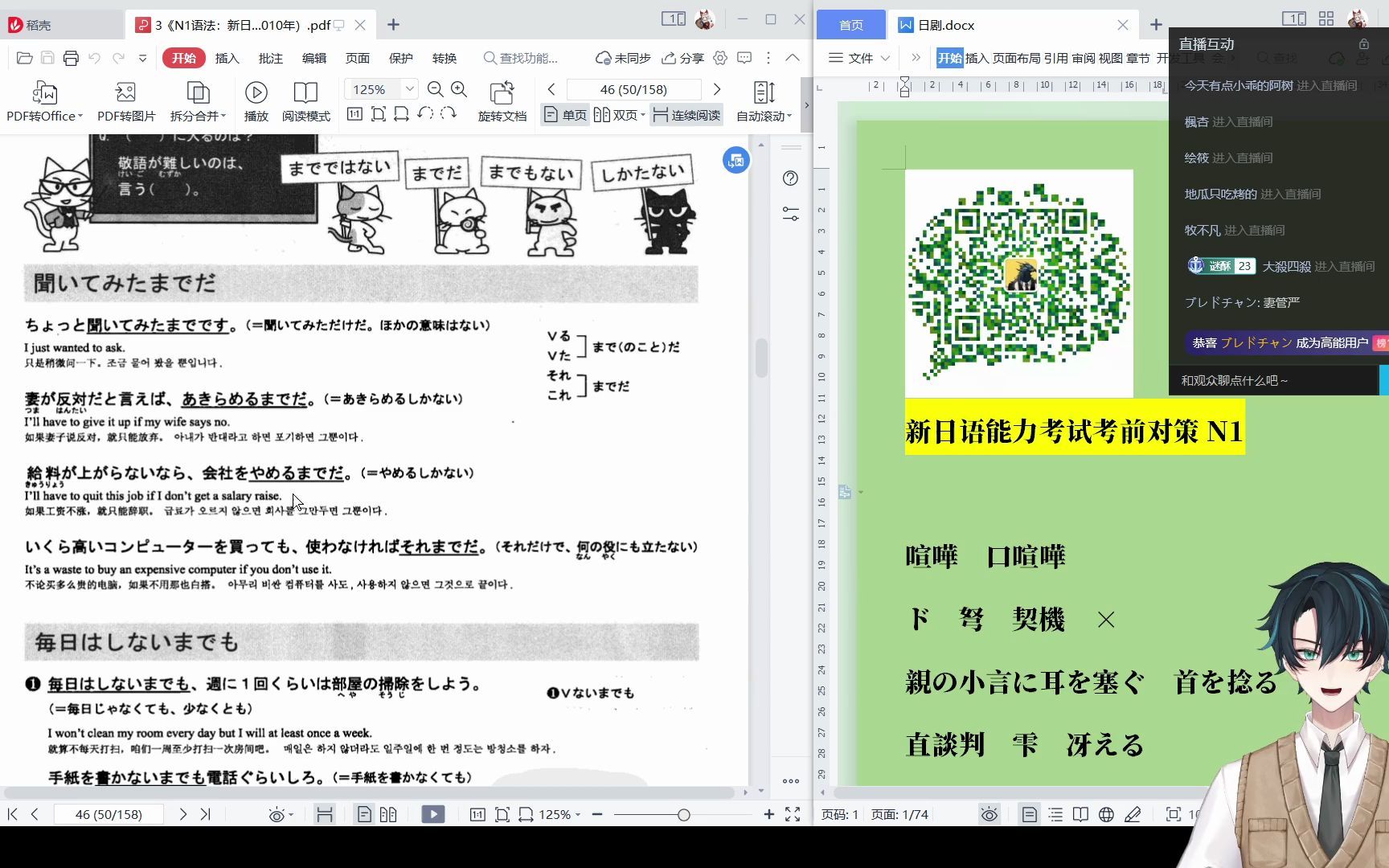The height and width of the screenshot is (868, 1389).
Task: Click status bar play button
Action: tap(433, 815)
